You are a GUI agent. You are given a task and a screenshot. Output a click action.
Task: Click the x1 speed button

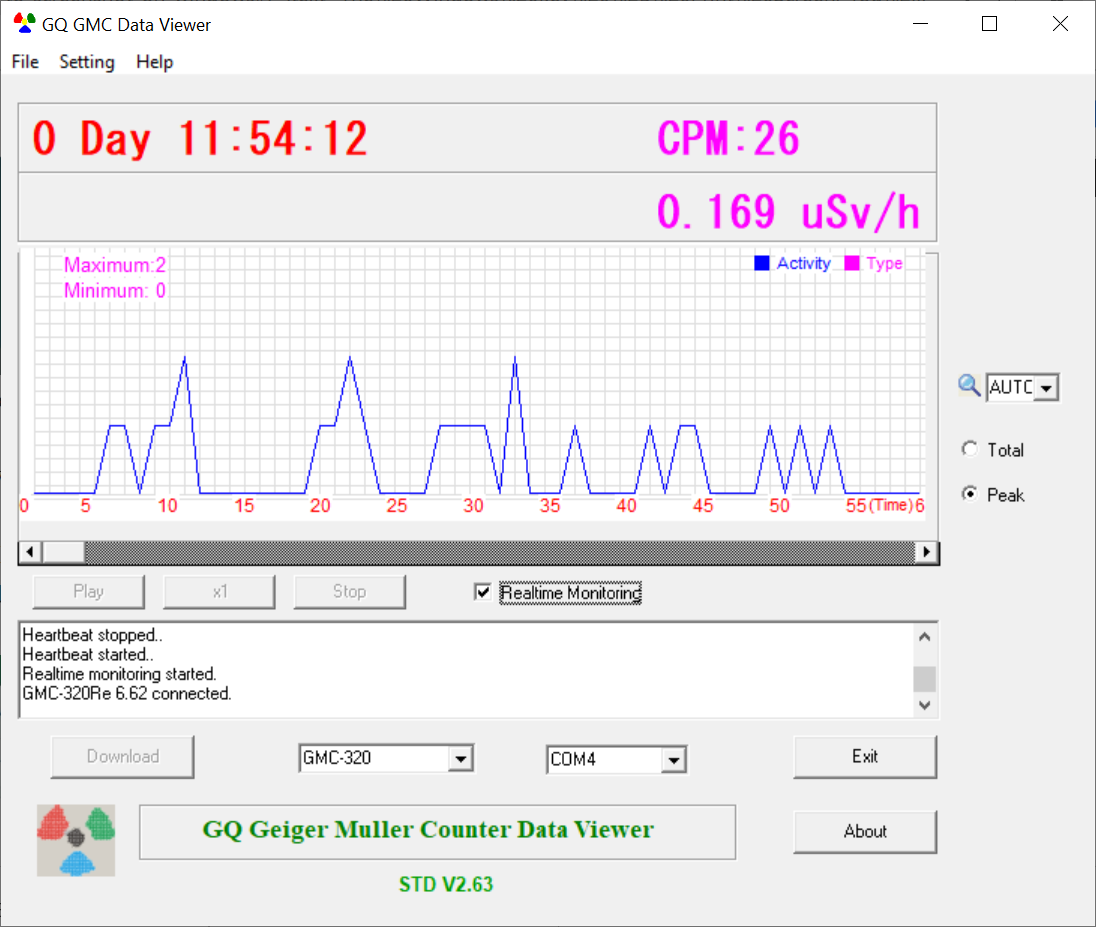[x=219, y=591]
